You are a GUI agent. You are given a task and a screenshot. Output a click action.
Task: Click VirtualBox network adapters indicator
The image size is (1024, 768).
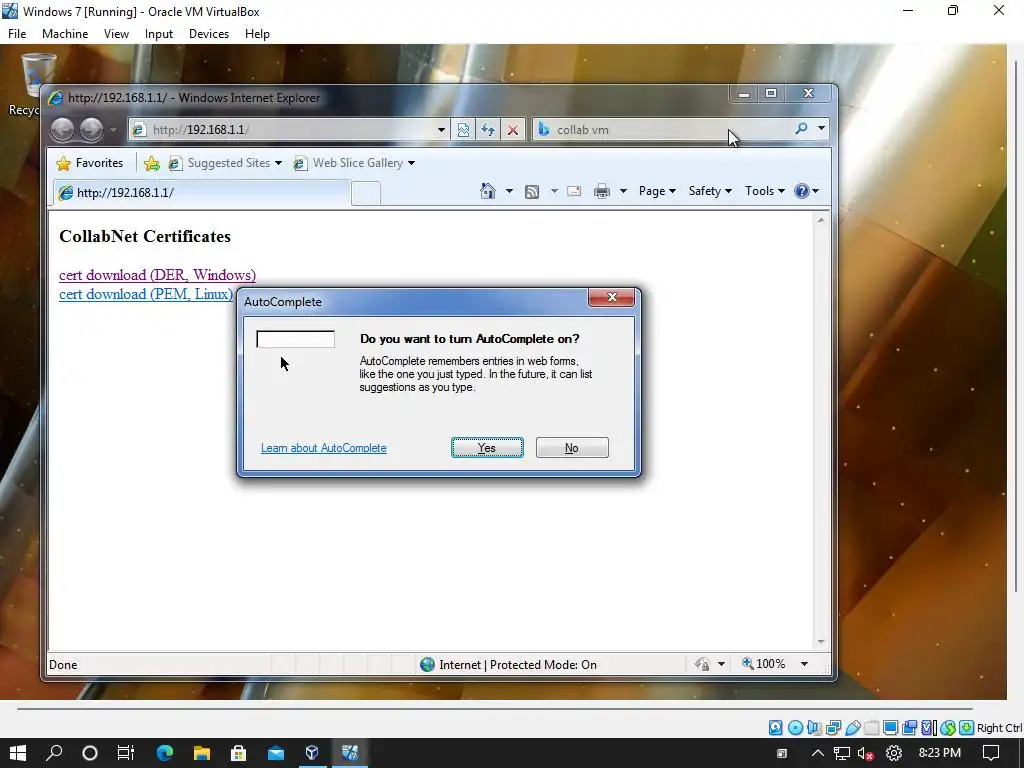click(x=833, y=728)
